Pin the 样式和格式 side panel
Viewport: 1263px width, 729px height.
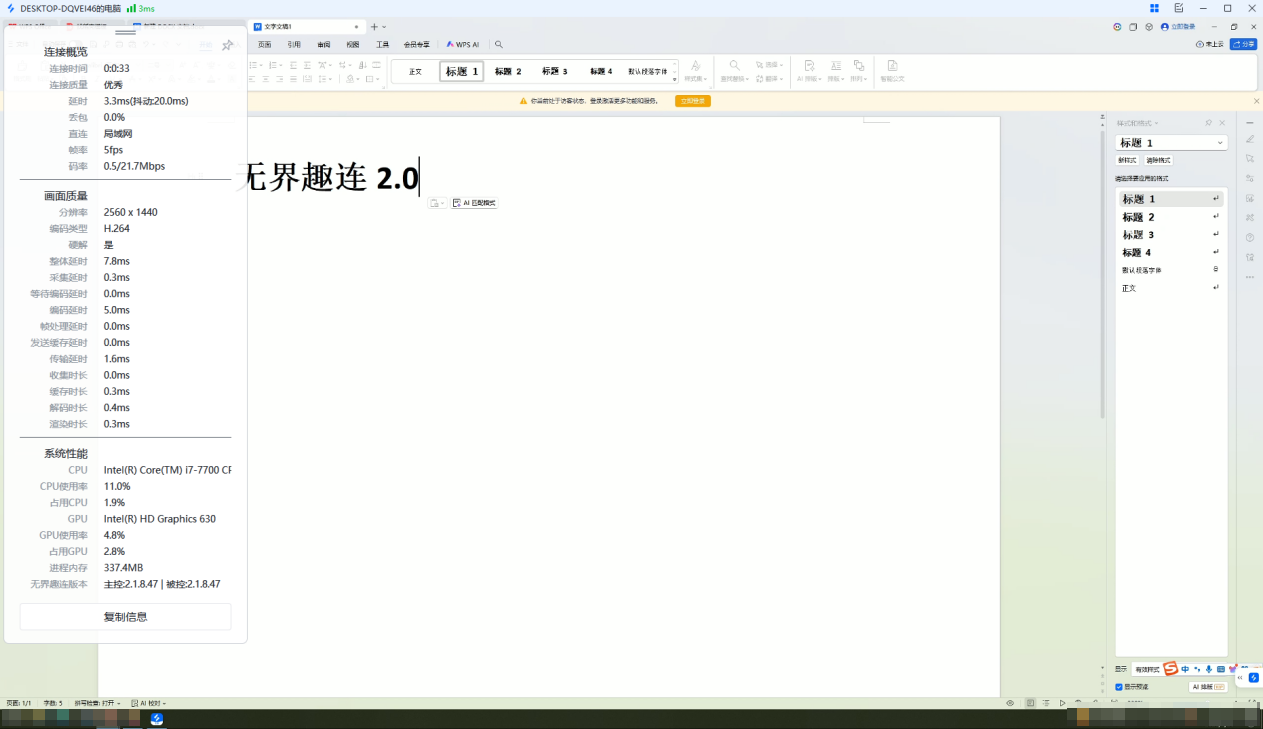(1208, 123)
